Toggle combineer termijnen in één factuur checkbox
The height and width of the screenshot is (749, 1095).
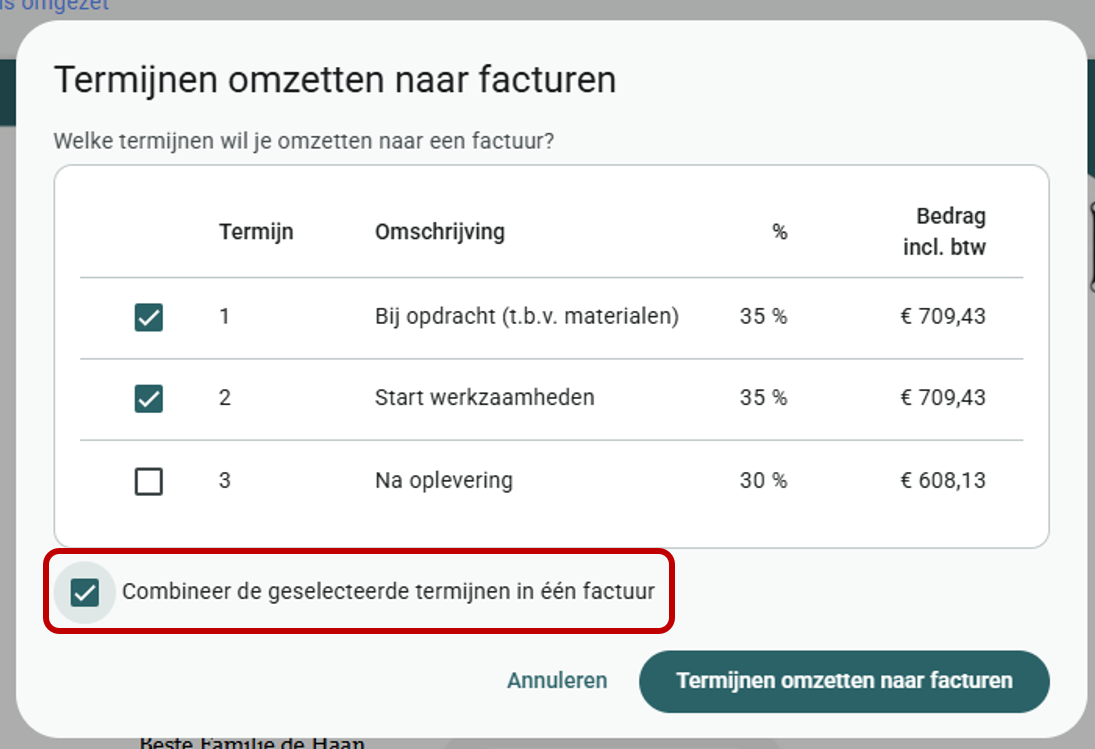click(x=84, y=593)
